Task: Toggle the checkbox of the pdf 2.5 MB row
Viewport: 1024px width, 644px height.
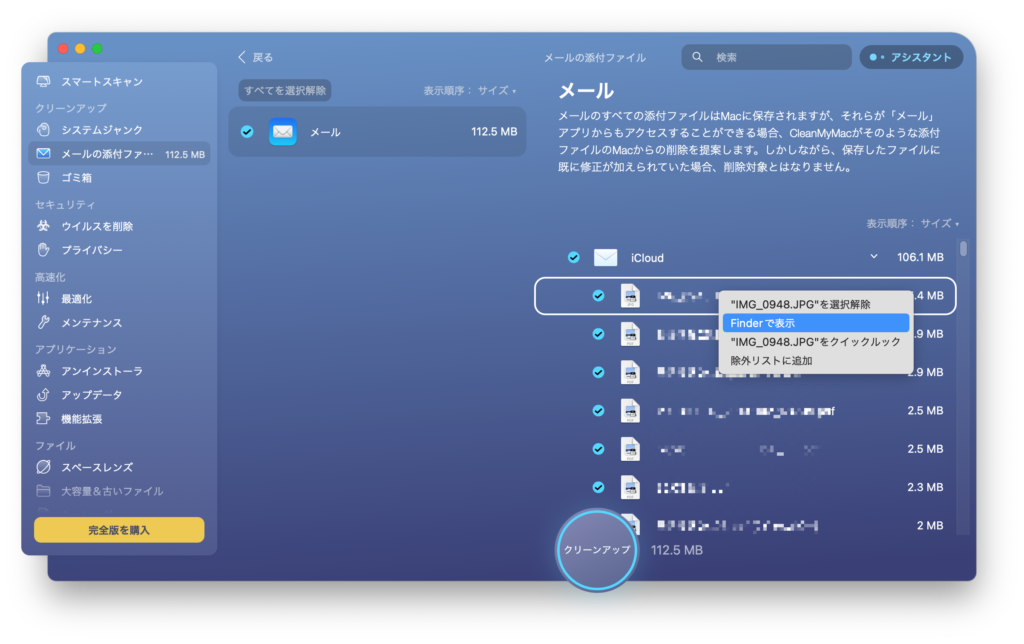Action: click(x=598, y=411)
